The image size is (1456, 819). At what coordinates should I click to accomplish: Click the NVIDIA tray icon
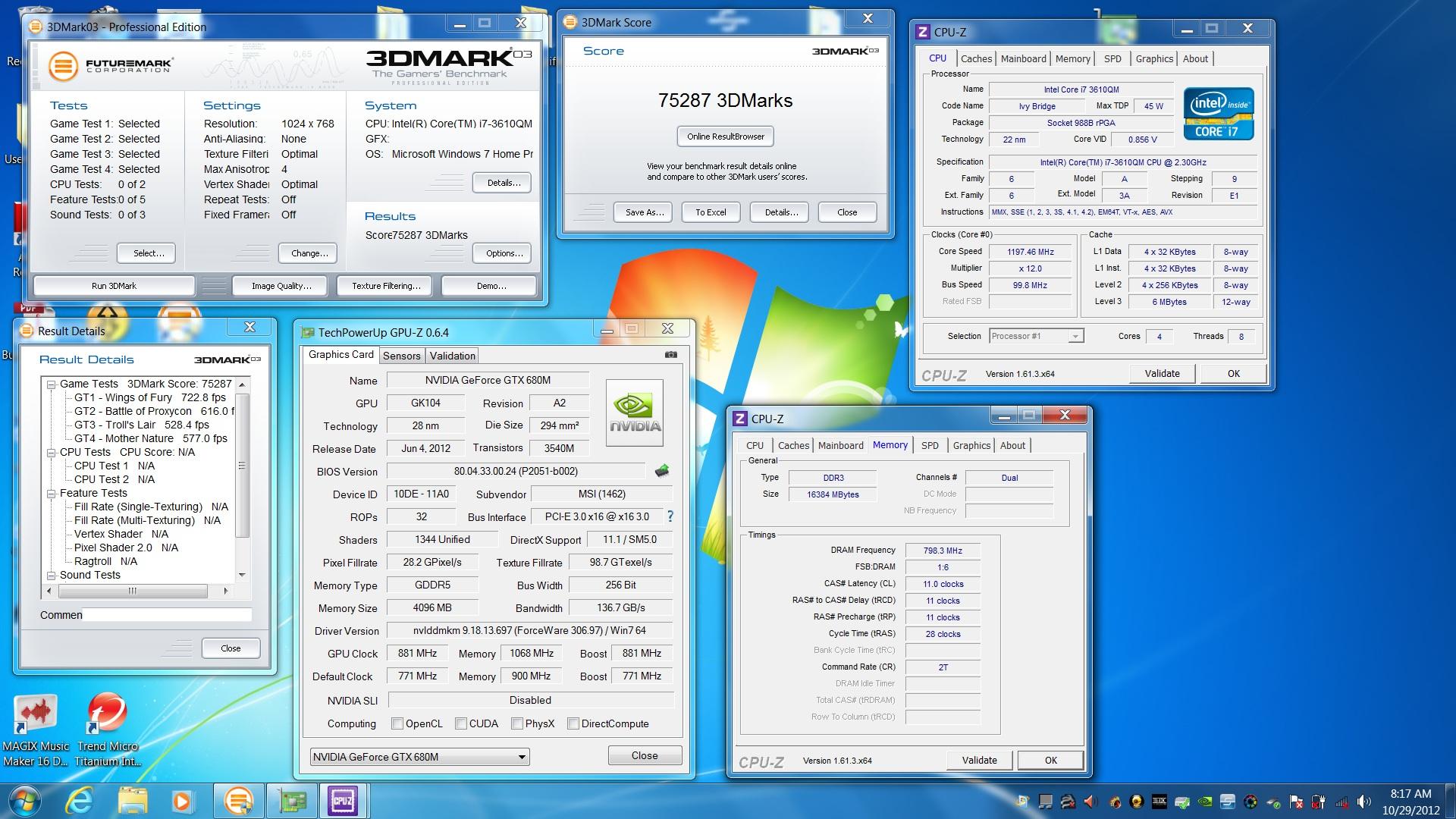coord(1204,802)
